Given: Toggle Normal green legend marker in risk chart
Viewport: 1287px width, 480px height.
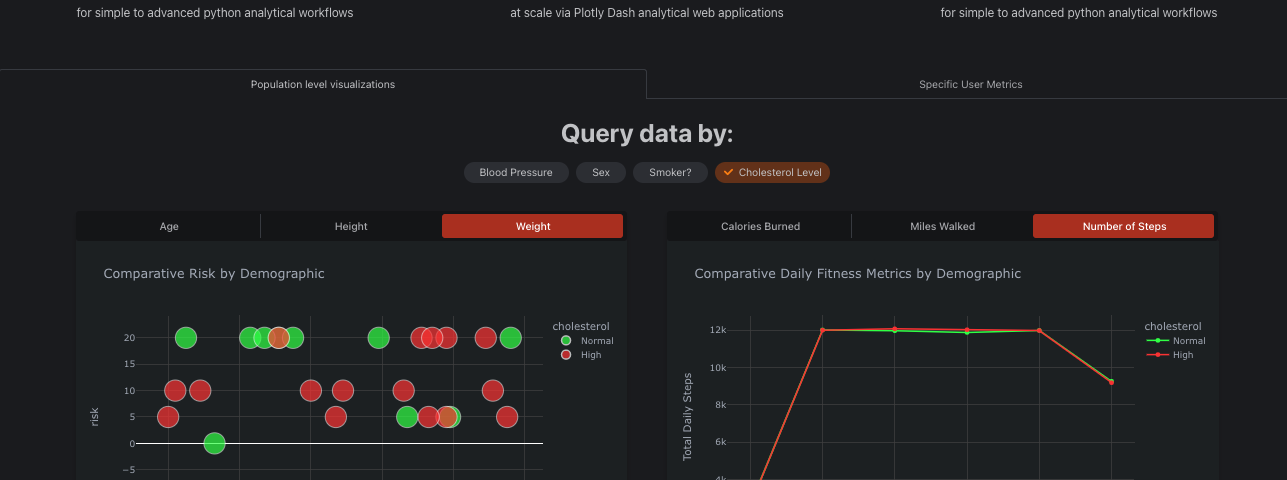Looking at the screenshot, I should coord(566,341).
